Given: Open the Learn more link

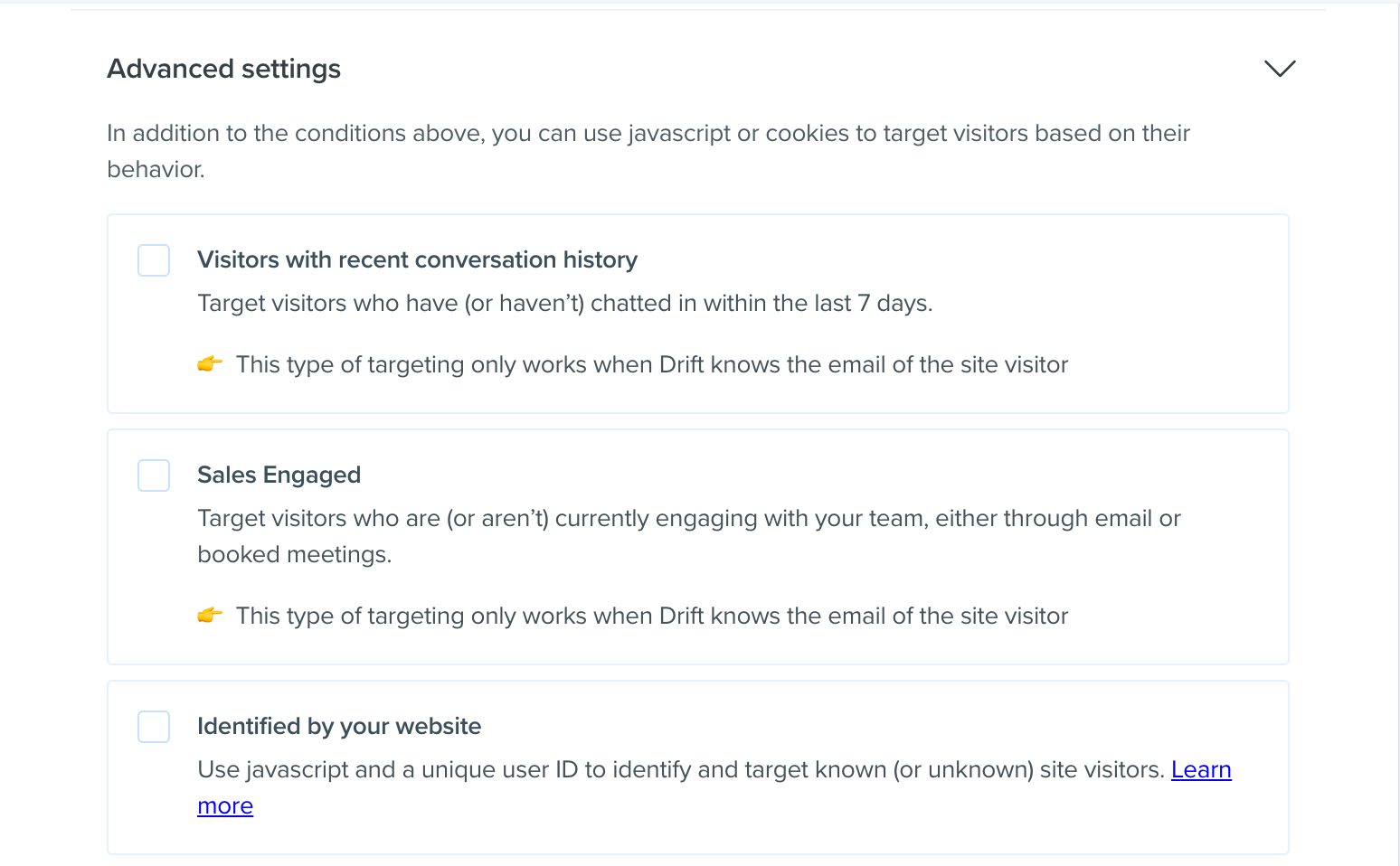Looking at the screenshot, I should pos(1201,770).
